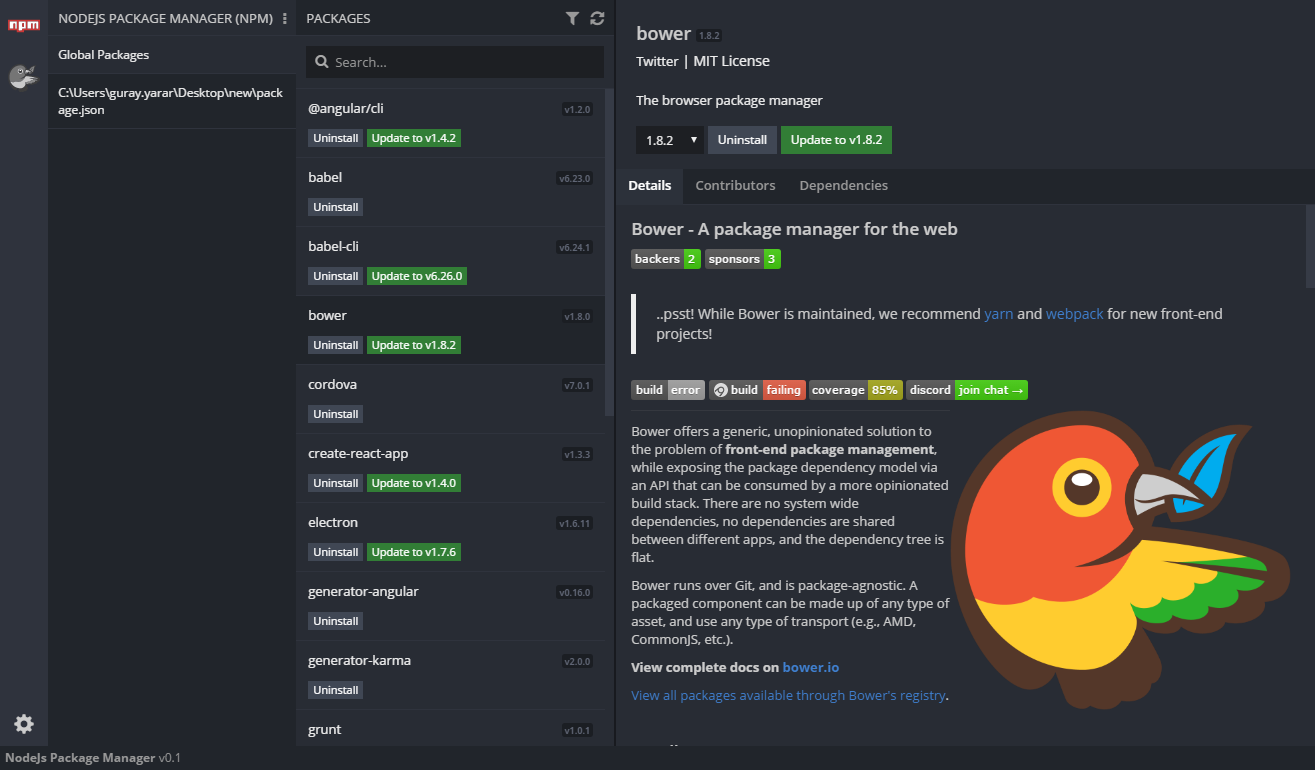The height and width of the screenshot is (770, 1315).
Task: Open the yarn link
Action: [999, 314]
